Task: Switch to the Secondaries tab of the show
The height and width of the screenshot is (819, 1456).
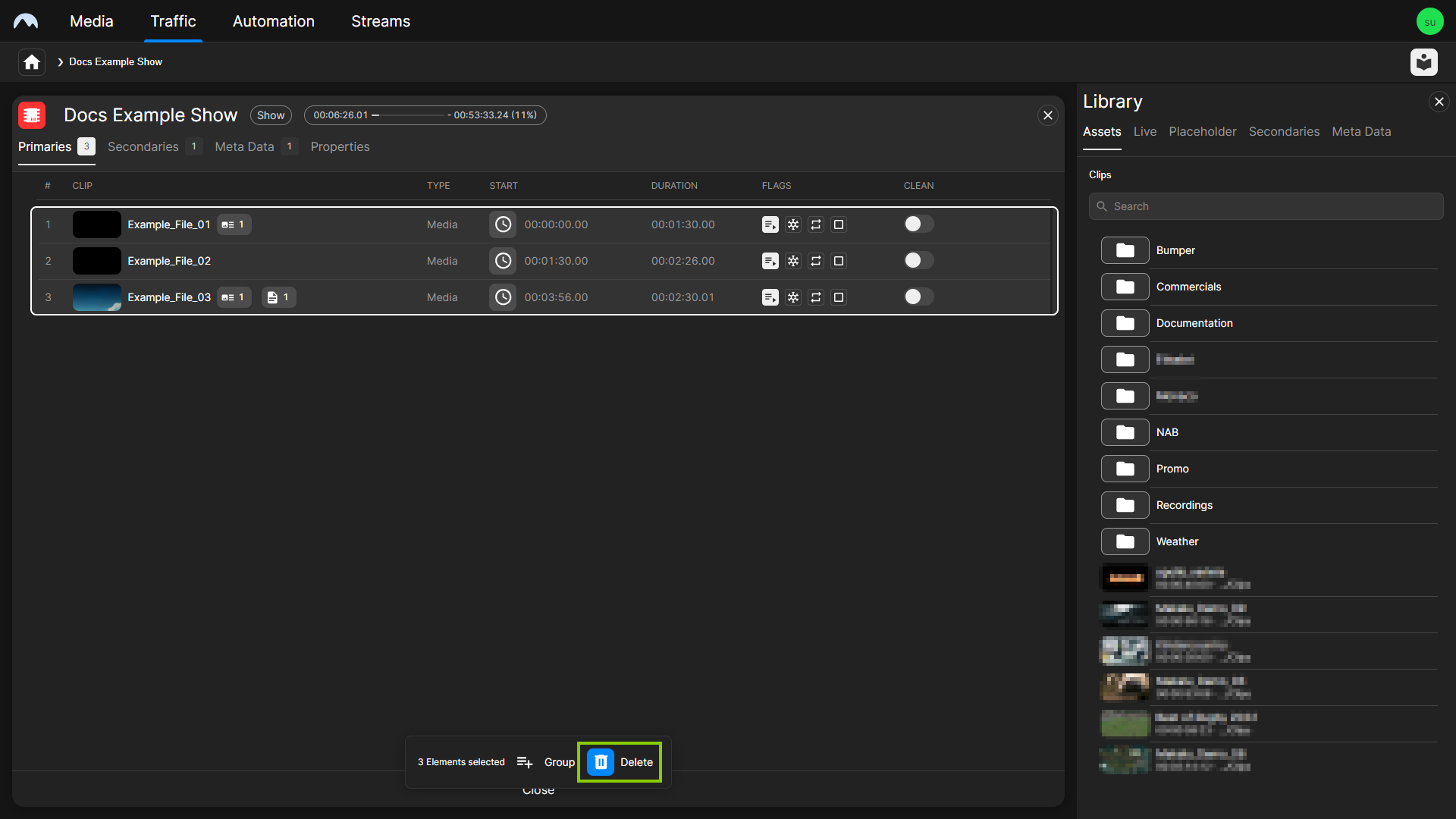Action: click(x=143, y=147)
